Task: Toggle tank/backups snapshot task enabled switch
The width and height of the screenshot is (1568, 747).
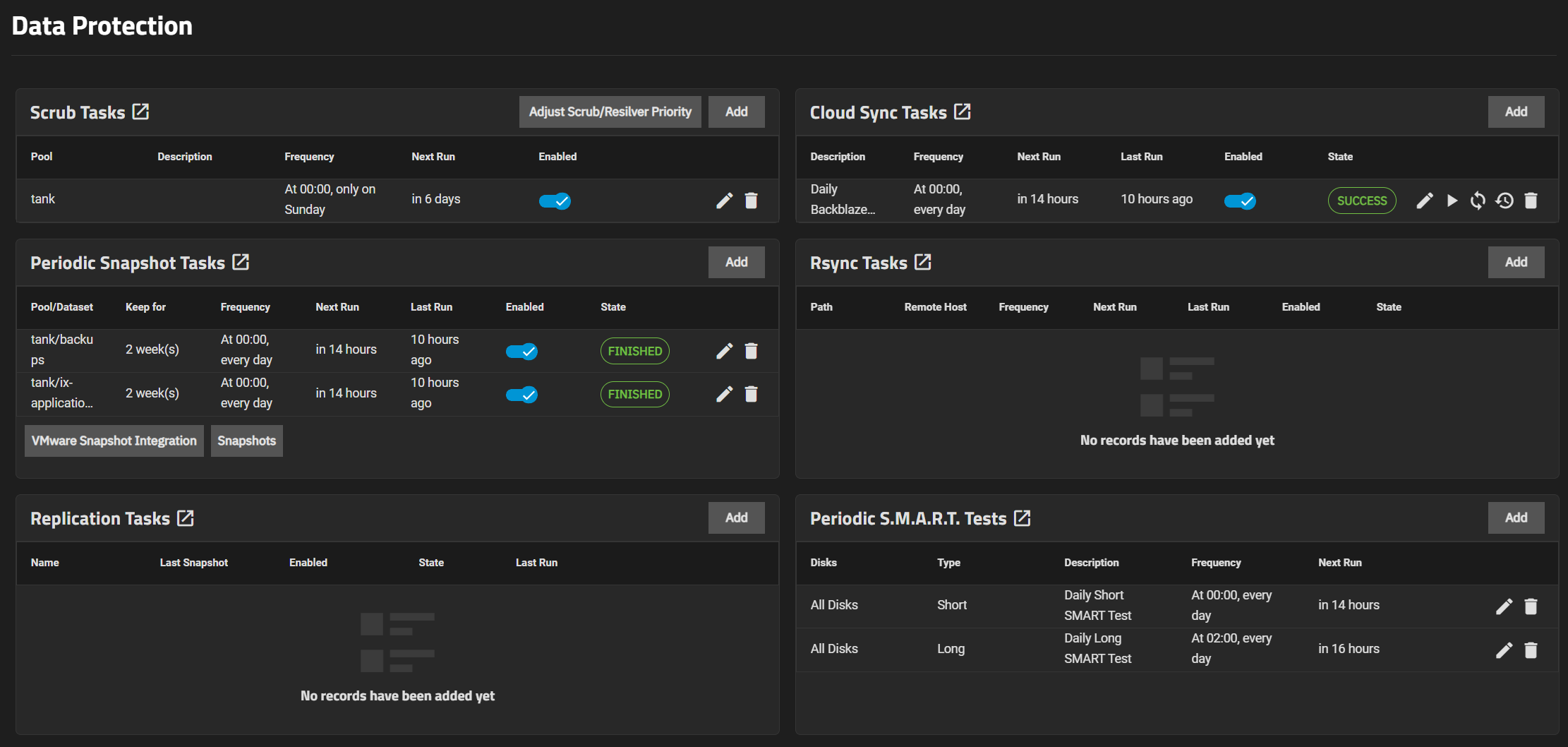Action: [x=522, y=352]
